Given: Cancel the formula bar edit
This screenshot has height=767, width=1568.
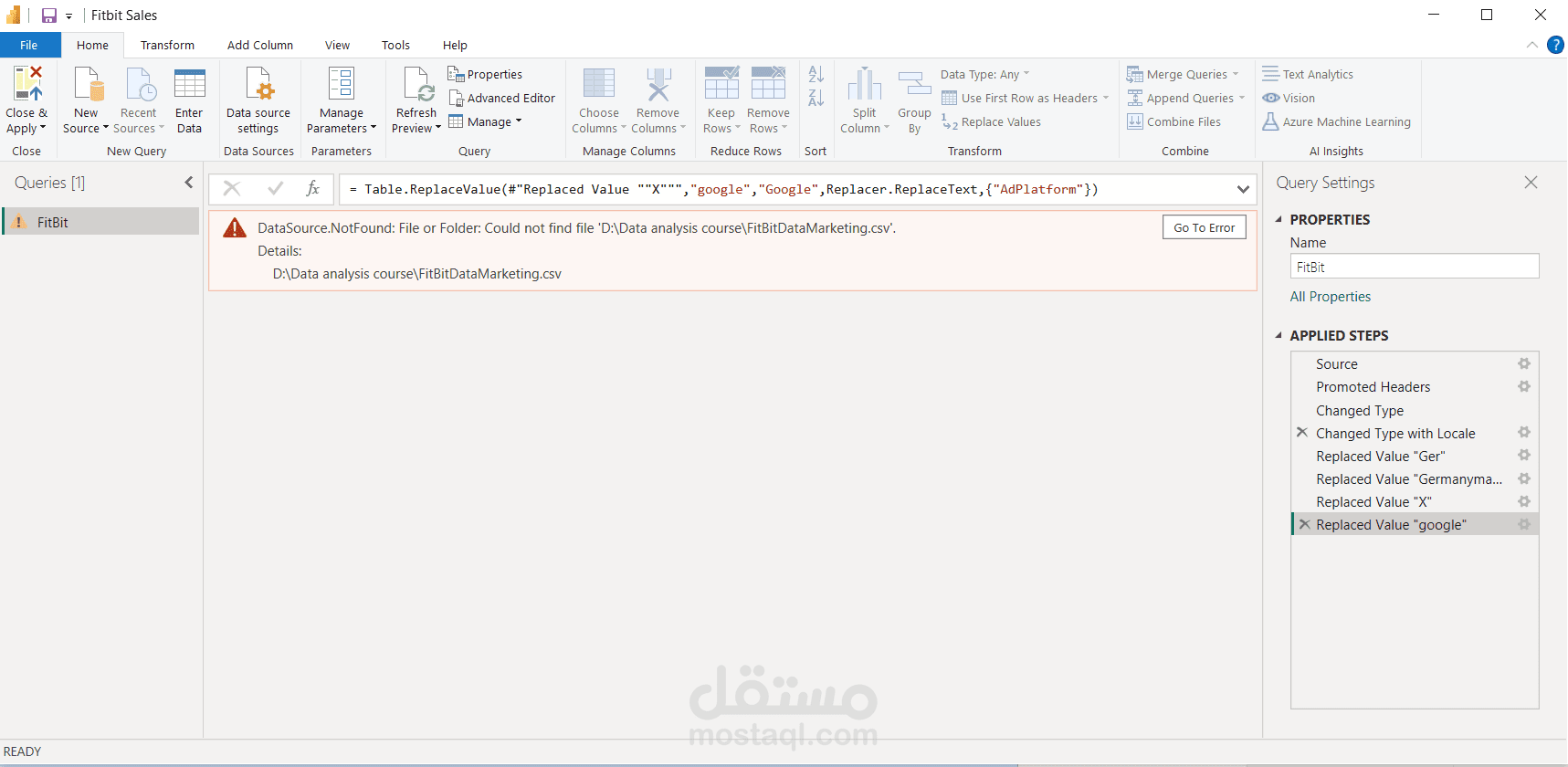Looking at the screenshot, I should tap(232, 188).
